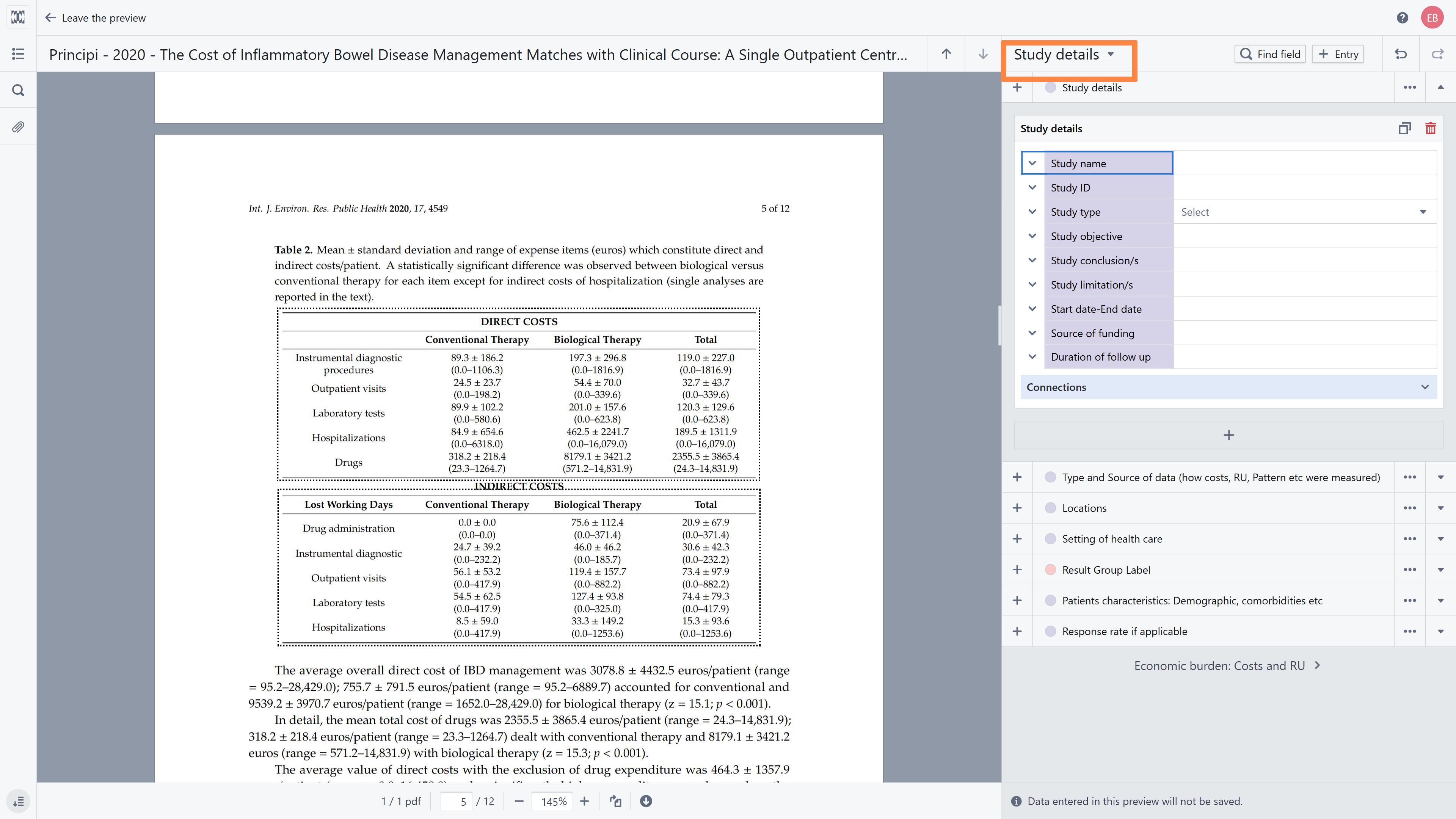Screen dimensions: 1456x819
Task: Go to next document with down arrow
Action: point(983,54)
